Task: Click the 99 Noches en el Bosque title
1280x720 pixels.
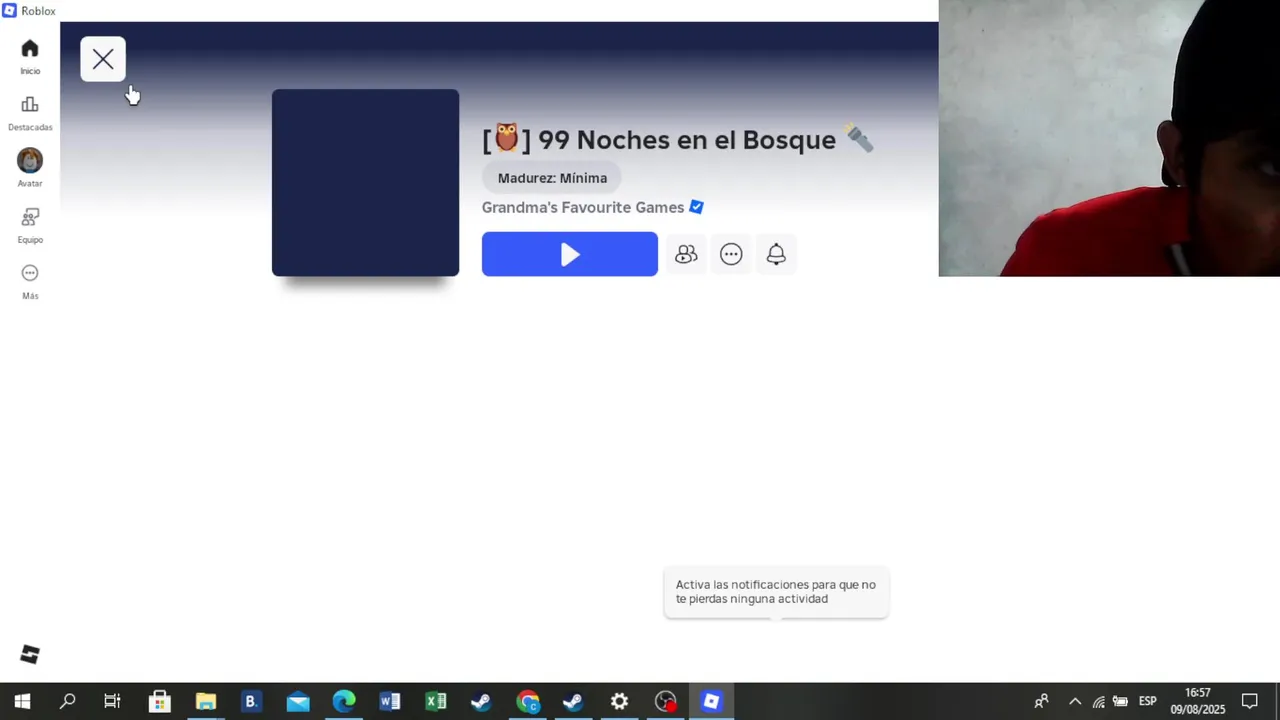Action: coord(678,139)
